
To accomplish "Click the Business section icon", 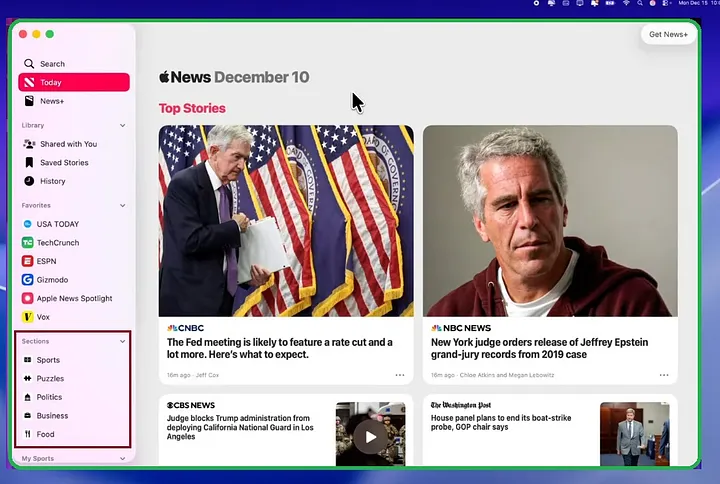I will pyautogui.click(x=28, y=416).
